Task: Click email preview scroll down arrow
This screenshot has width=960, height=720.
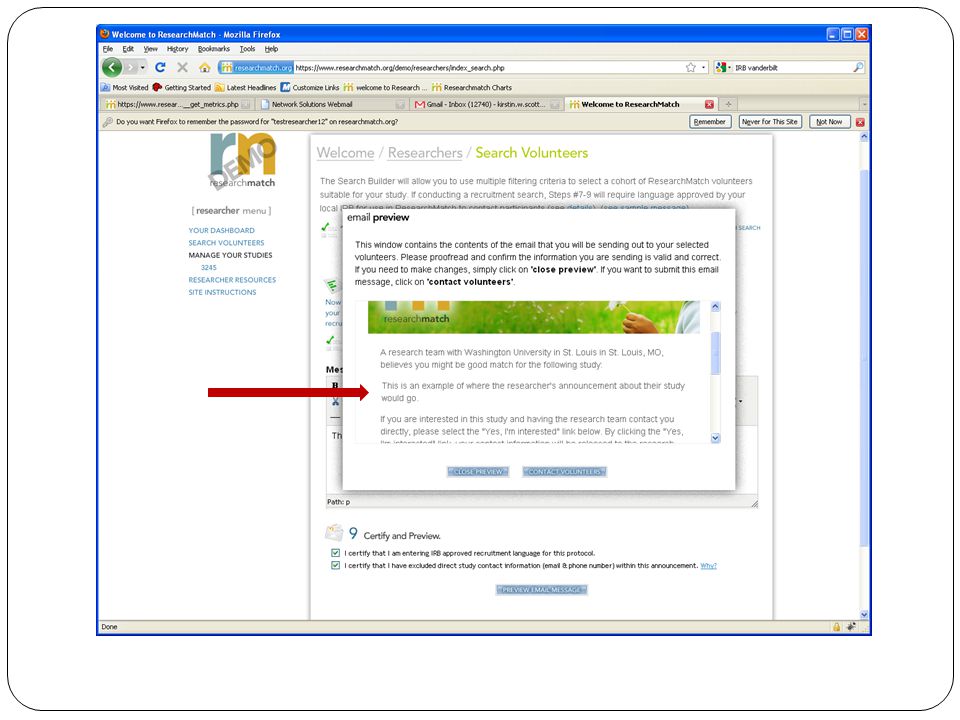Action: tap(715, 438)
